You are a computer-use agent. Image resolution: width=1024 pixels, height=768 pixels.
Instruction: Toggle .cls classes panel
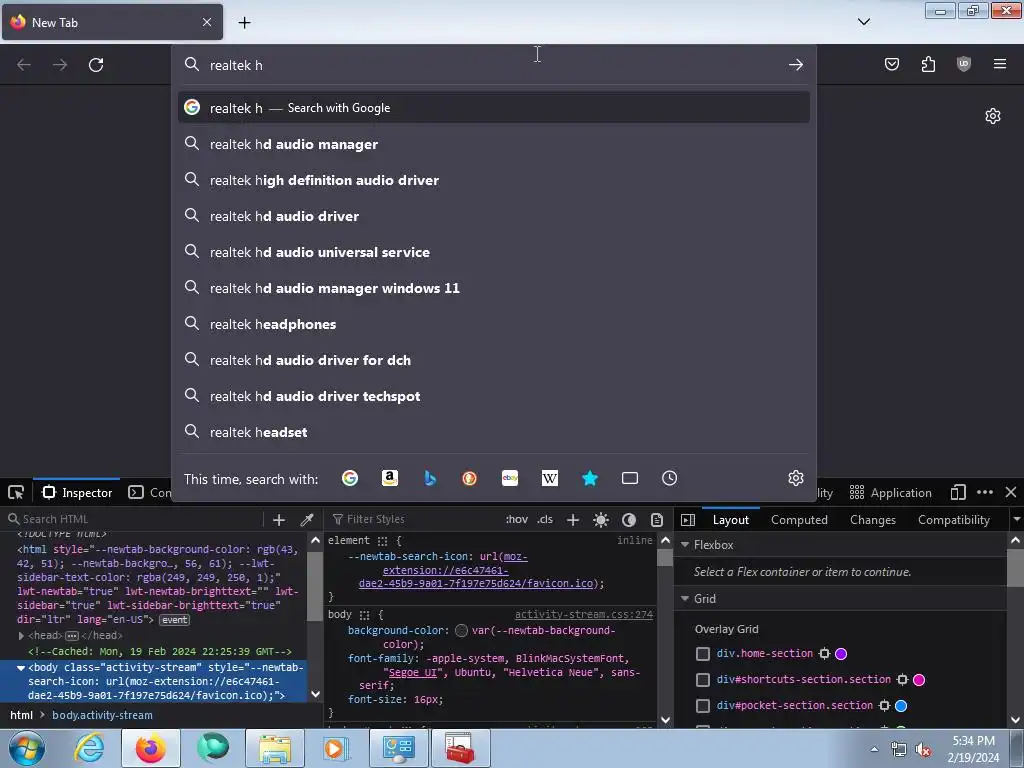tap(545, 520)
